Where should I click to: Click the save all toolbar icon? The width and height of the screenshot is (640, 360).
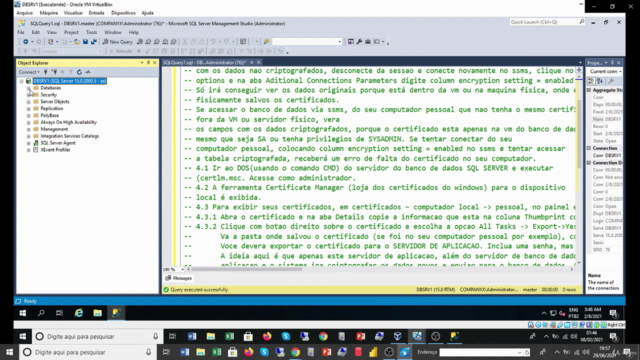[x=94, y=42]
